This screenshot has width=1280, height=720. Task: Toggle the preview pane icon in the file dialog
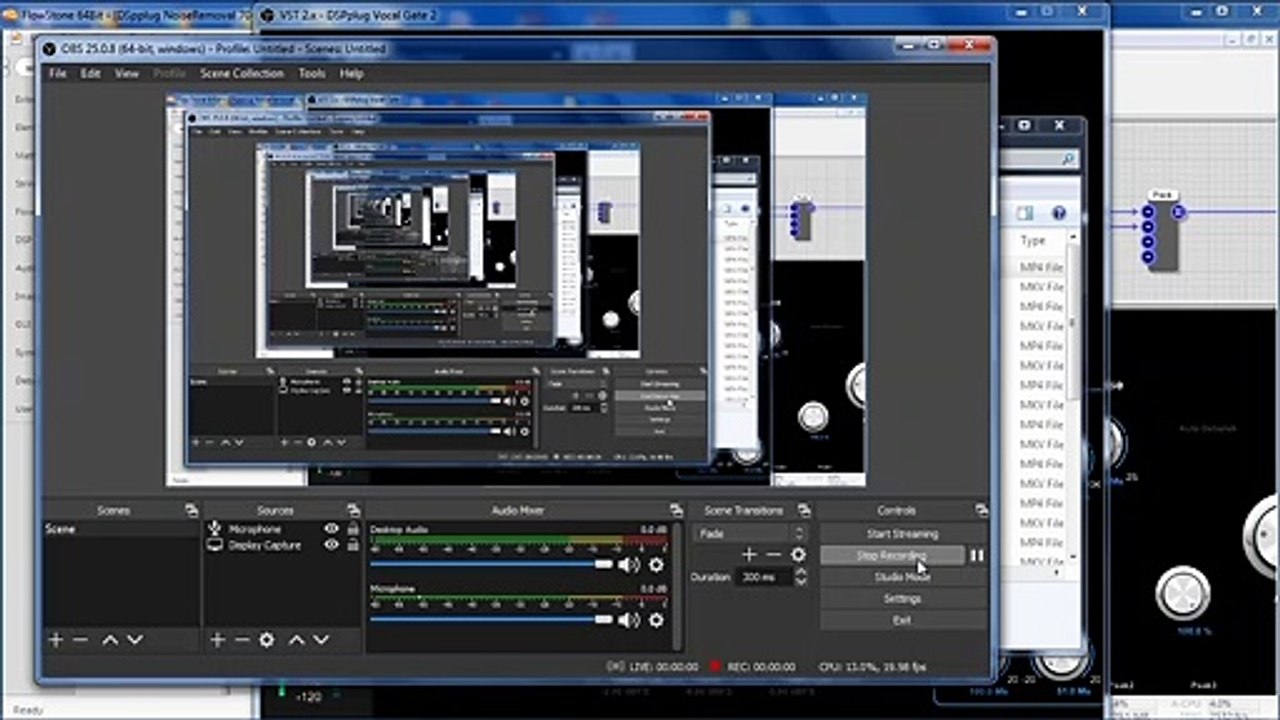(x=1024, y=213)
